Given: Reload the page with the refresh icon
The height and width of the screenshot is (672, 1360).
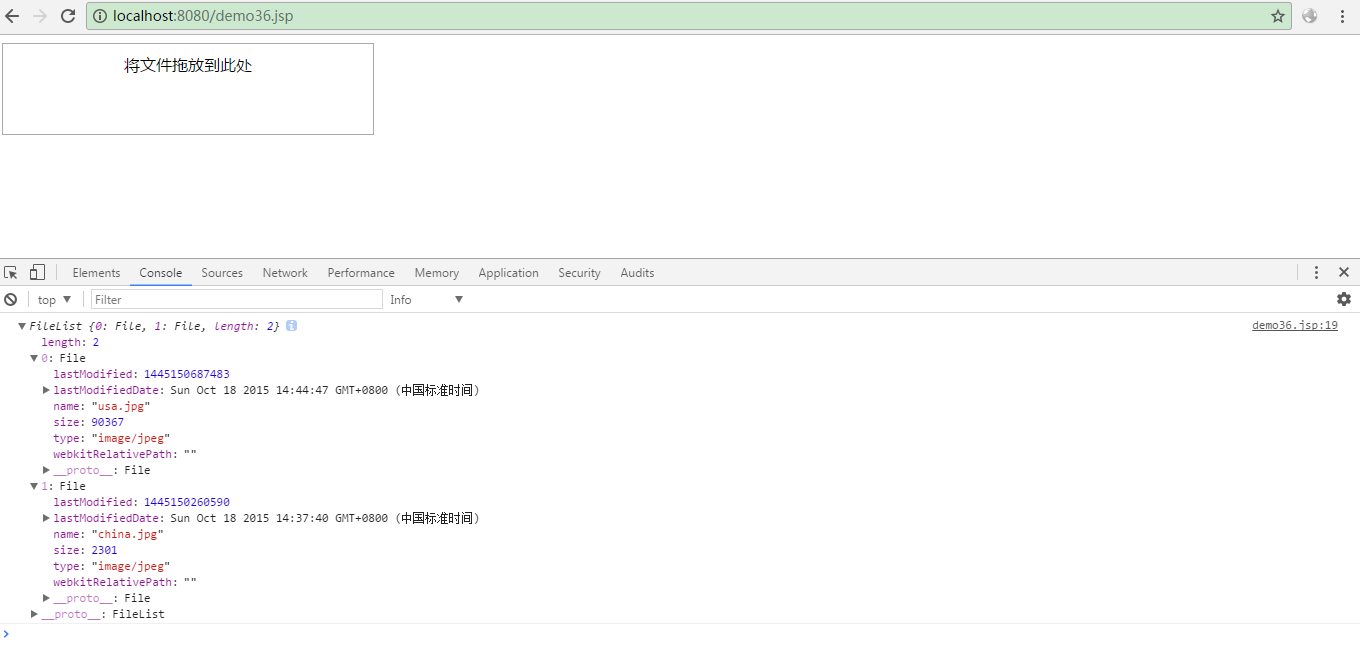Looking at the screenshot, I should [x=68, y=16].
